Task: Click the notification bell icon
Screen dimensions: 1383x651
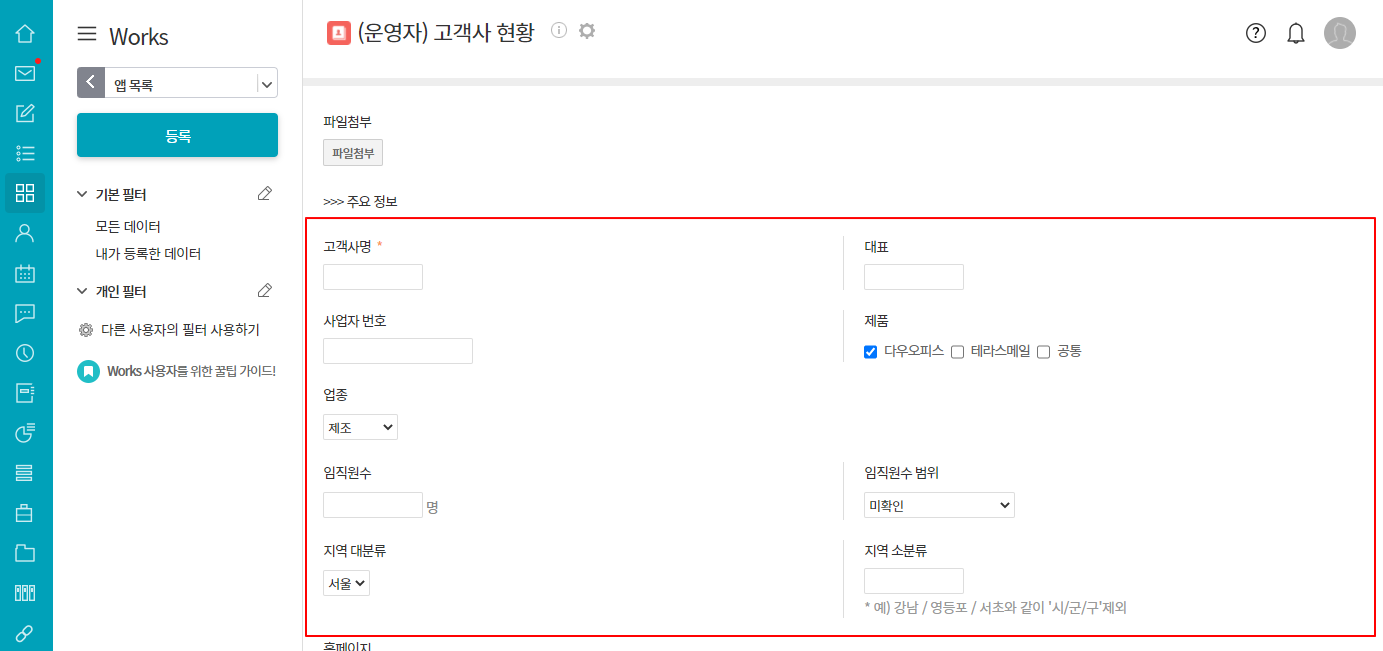Action: click(x=1296, y=33)
